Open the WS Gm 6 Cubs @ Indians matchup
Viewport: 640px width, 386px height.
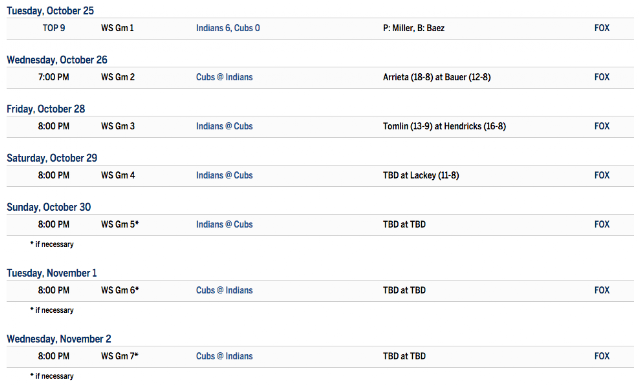tap(224, 290)
